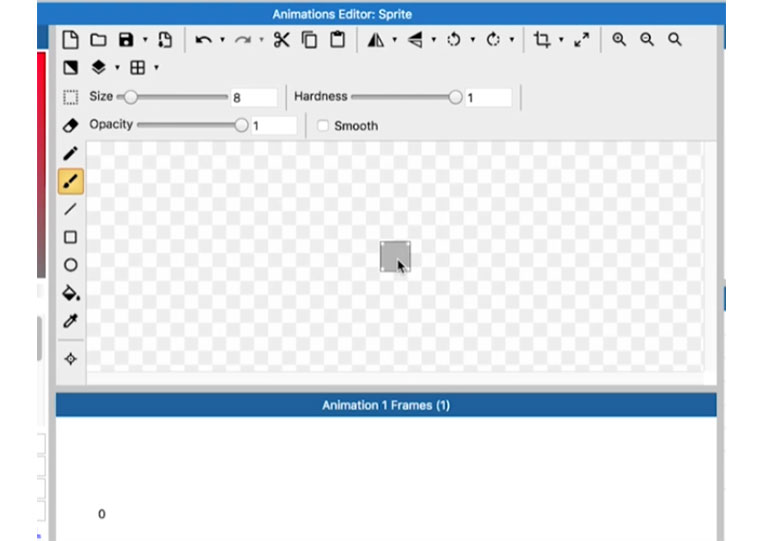Click the black and white diagonal square icon
The width and height of the screenshot is (763, 541).
click(71, 68)
